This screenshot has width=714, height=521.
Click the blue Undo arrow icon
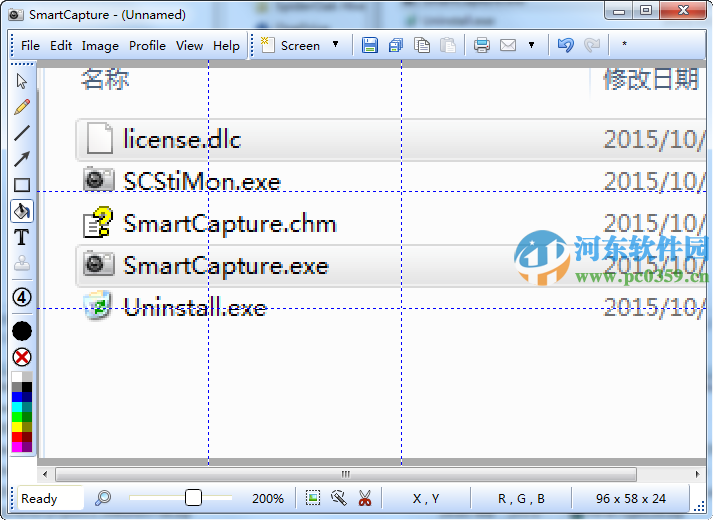pyautogui.click(x=566, y=45)
